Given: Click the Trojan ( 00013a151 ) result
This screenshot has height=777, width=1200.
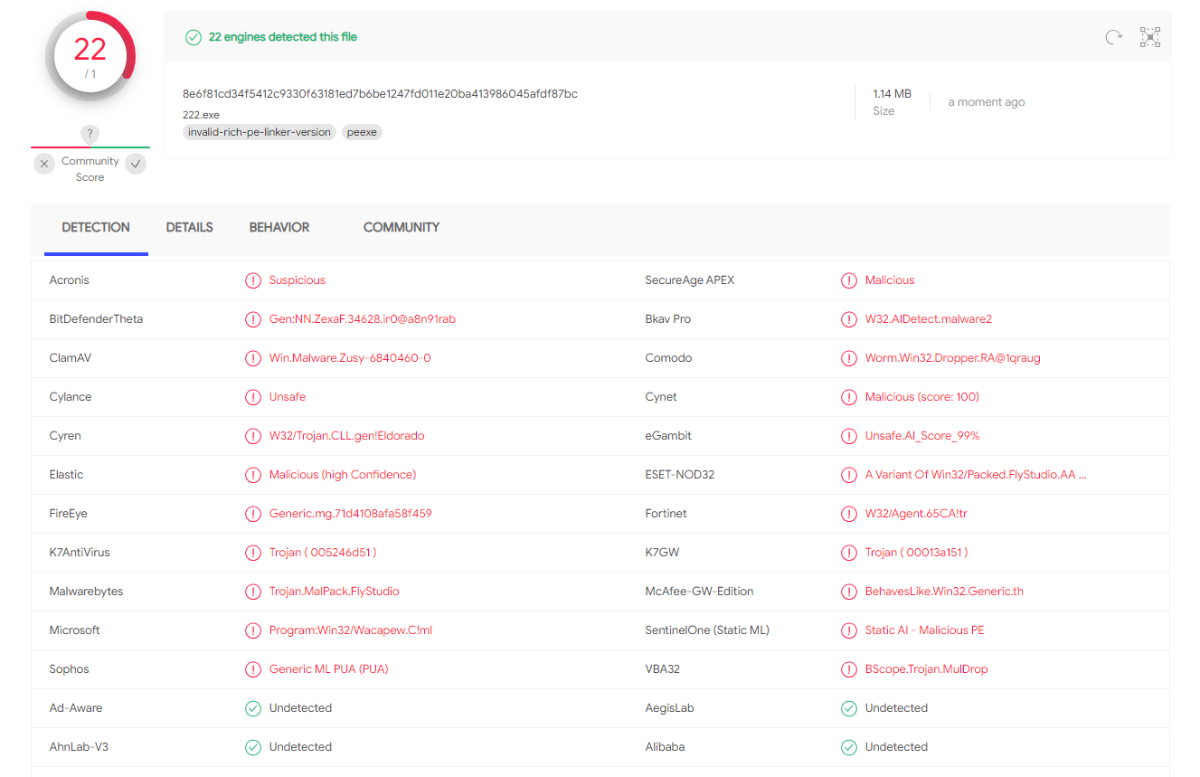Looking at the screenshot, I should [x=917, y=553].
